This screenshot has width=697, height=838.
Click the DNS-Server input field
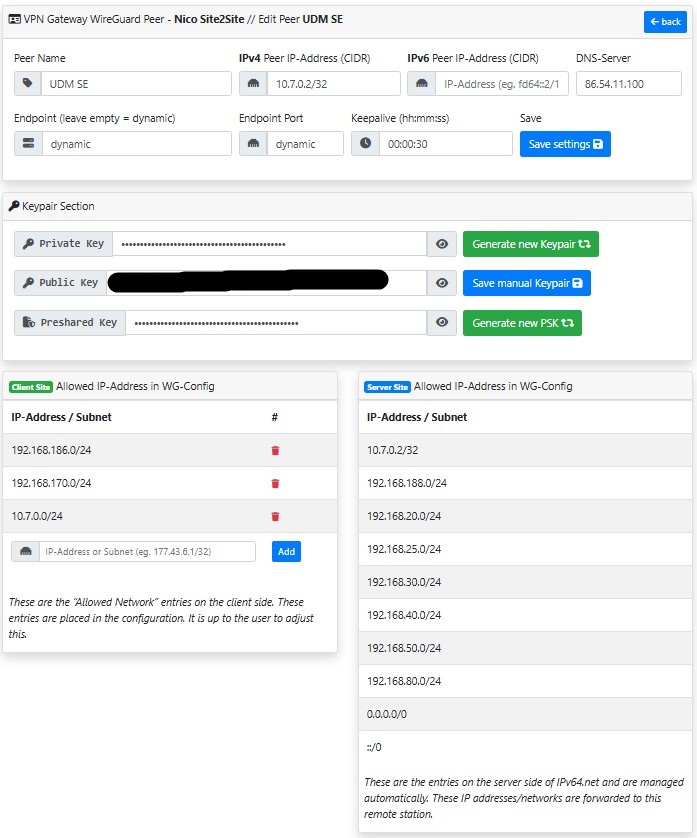pyautogui.click(x=628, y=84)
